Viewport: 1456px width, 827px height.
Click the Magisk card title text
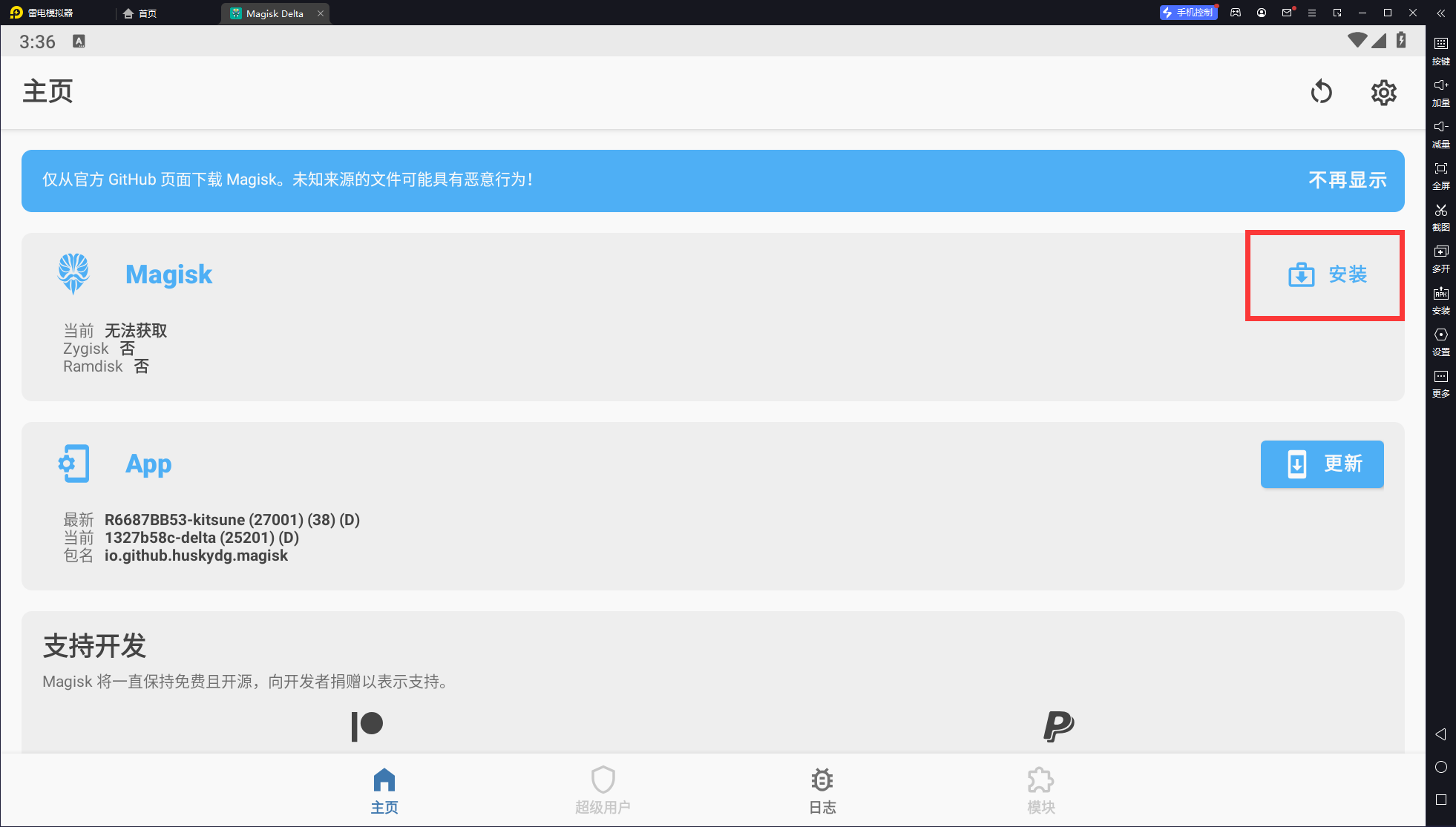pos(168,274)
